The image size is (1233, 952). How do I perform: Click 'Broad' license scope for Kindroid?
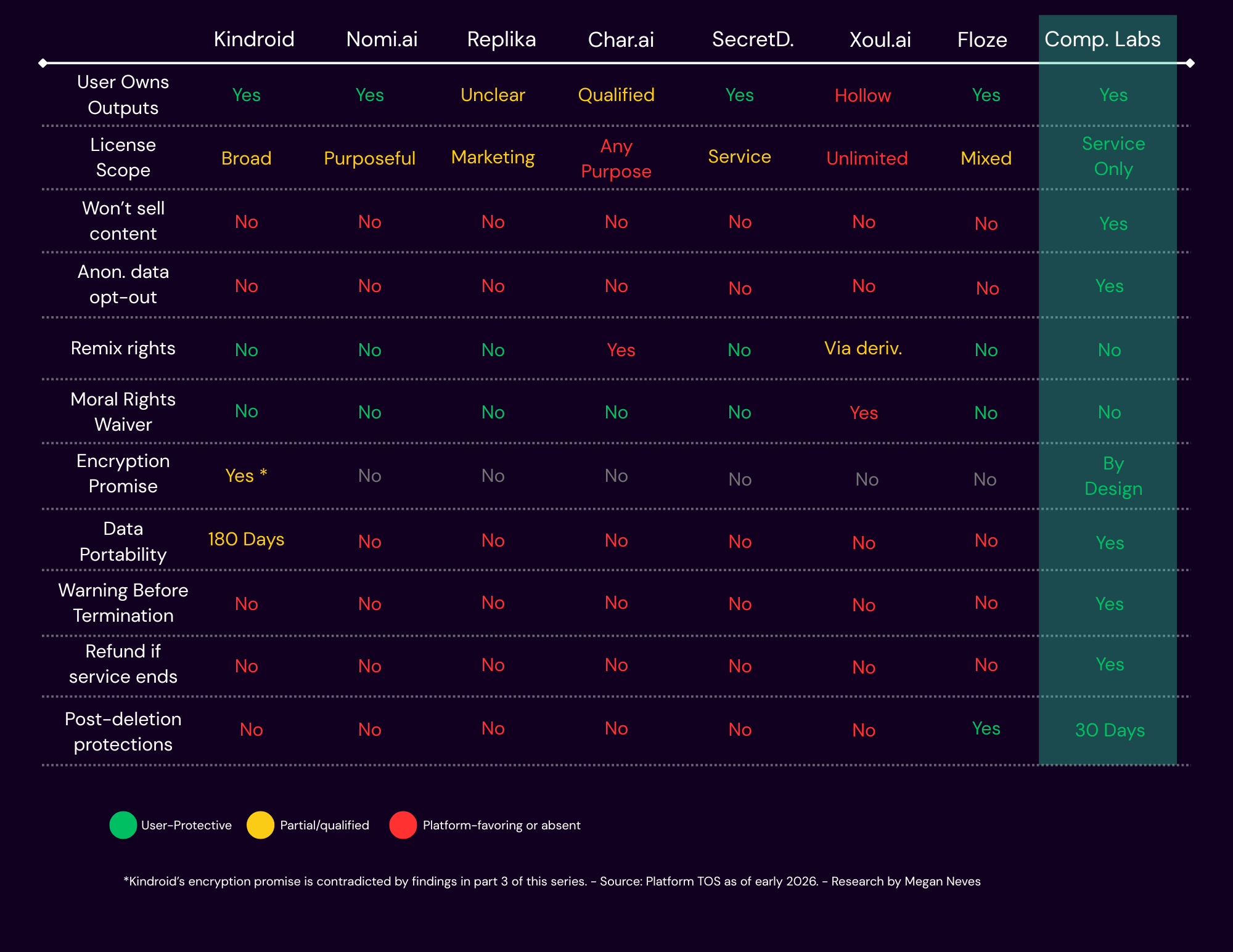(x=247, y=158)
